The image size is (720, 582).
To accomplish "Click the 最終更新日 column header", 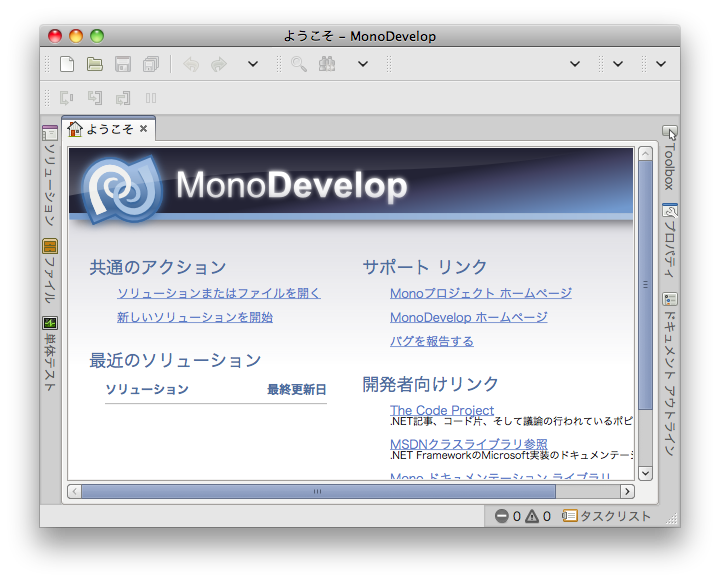I will point(297,390).
